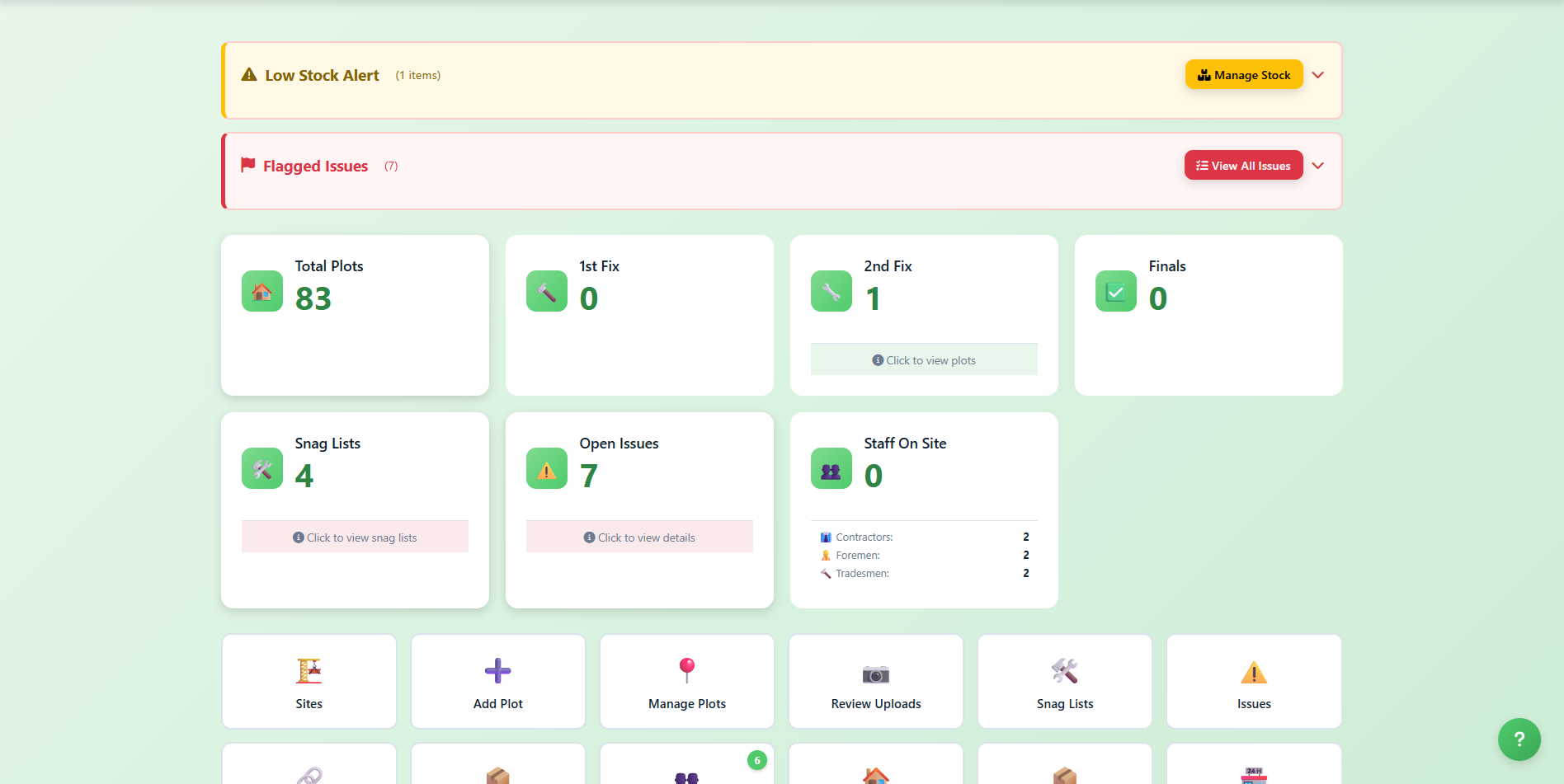The height and width of the screenshot is (784, 1564).
Task: Click to view plots under 2nd Fix
Action: pyautogui.click(x=924, y=360)
